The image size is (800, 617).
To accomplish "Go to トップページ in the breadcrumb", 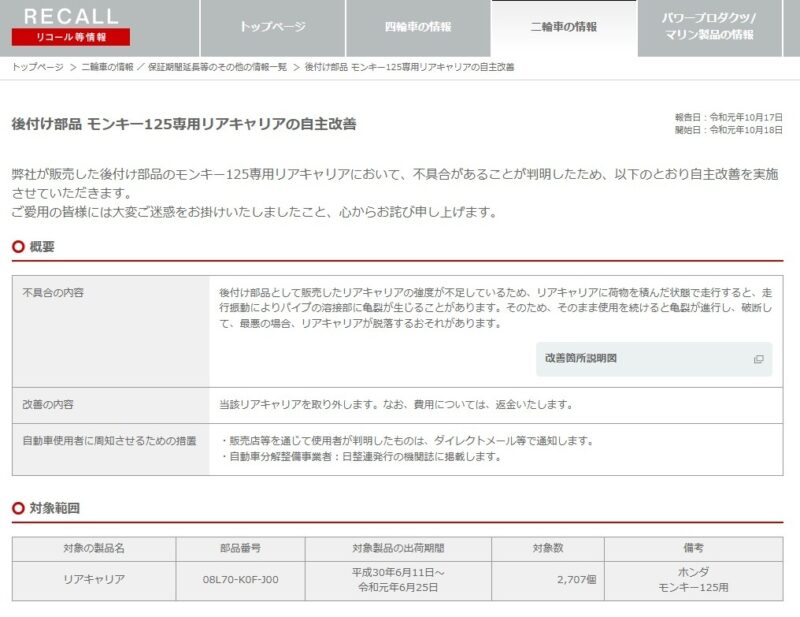I will point(37,67).
